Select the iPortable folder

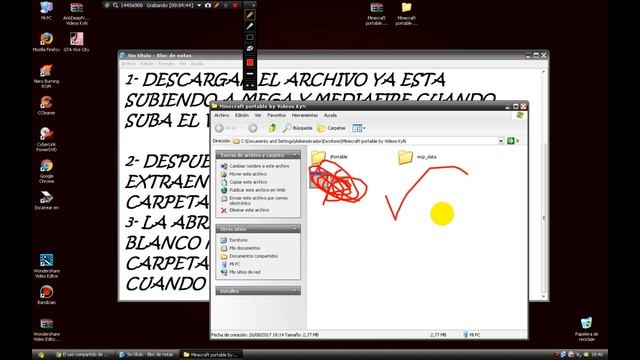coord(329,157)
